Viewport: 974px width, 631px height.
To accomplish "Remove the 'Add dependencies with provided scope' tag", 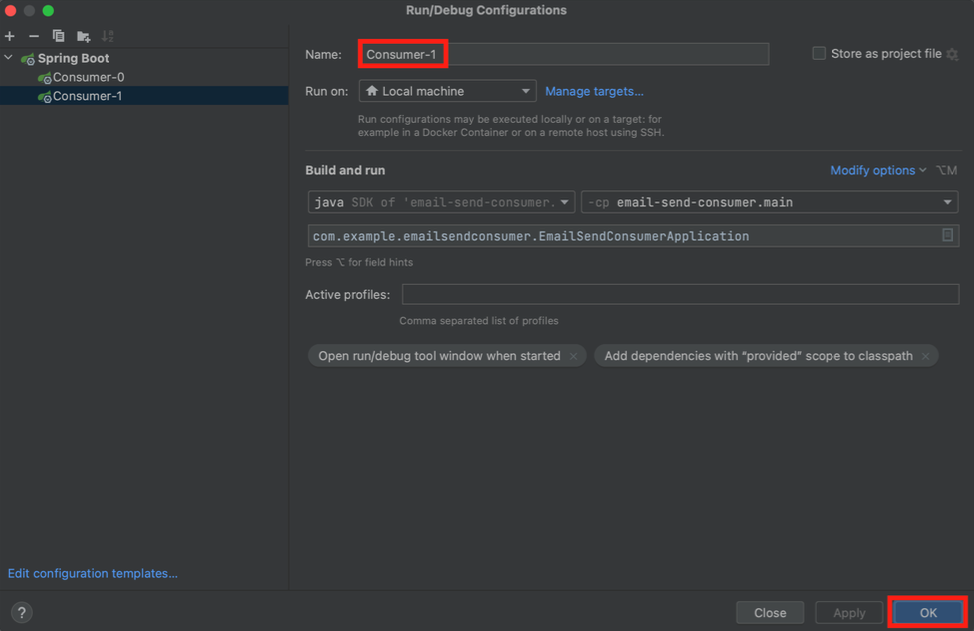I will [x=925, y=356].
